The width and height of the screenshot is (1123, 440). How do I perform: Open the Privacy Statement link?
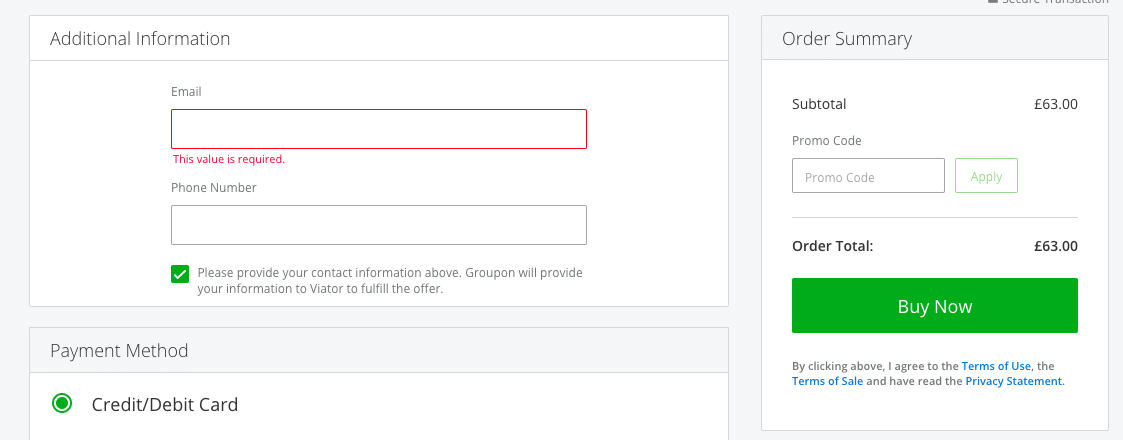(1013, 381)
